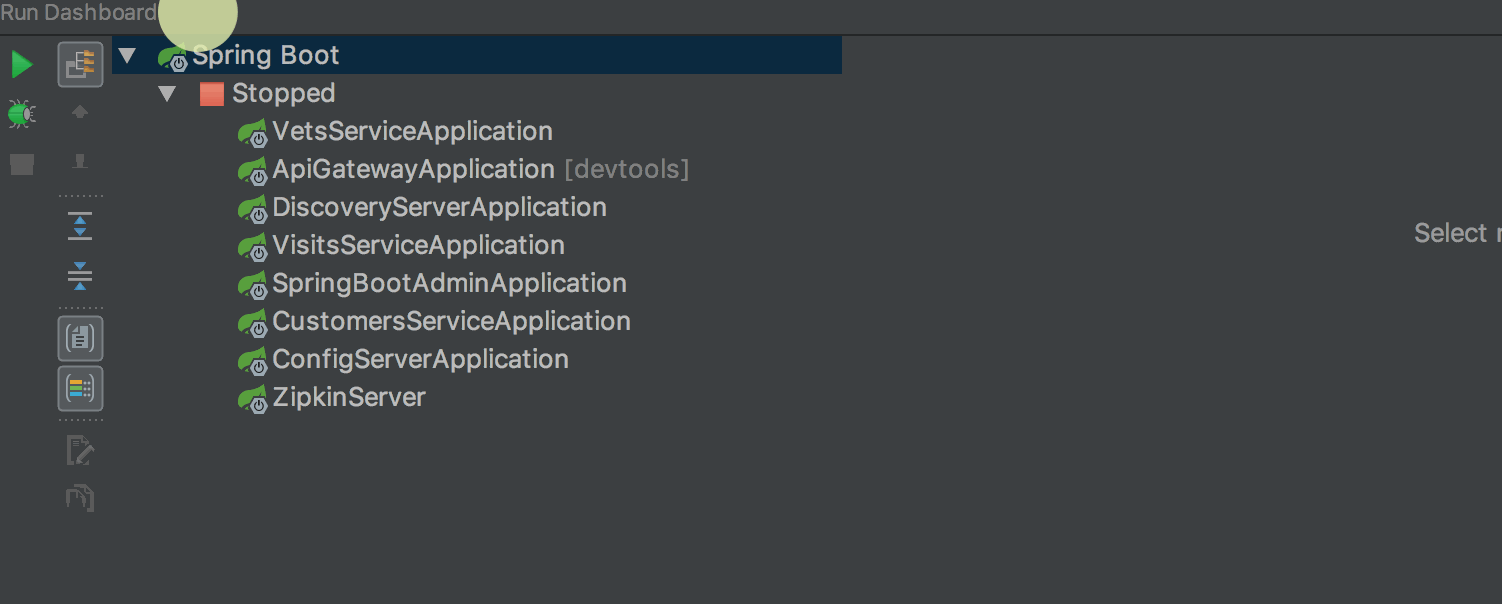This screenshot has width=1502, height=604.
Task: Choose DiscoveryServerApplication in tree
Action: point(439,207)
